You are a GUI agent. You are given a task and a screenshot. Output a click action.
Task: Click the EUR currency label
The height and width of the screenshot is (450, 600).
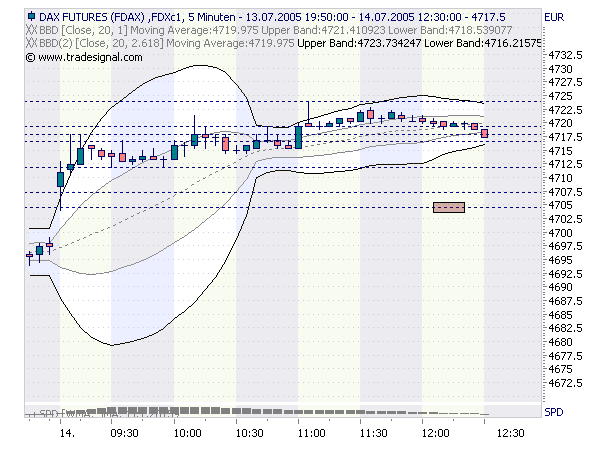click(554, 17)
